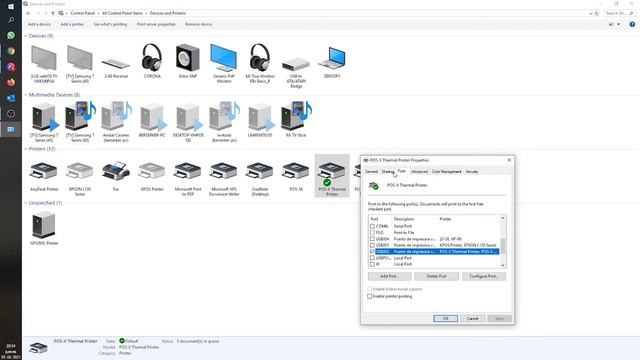The height and width of the screenshot is (360, 640).
Task: Select the BERSERKER-PC multimedia device
Action: point(152,120)
